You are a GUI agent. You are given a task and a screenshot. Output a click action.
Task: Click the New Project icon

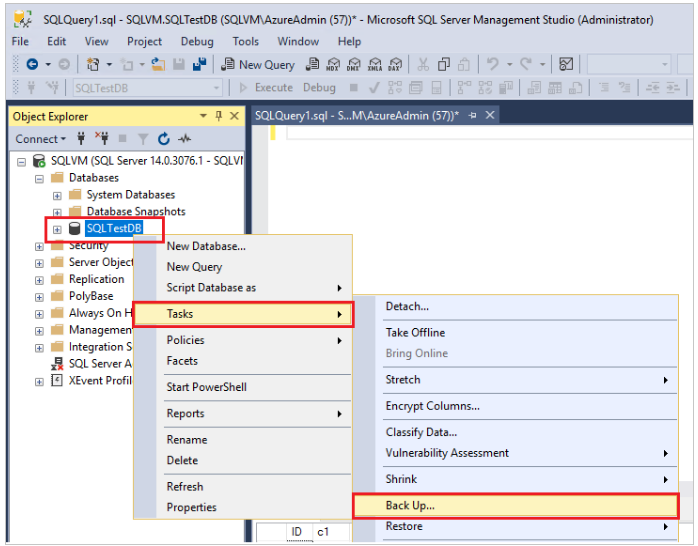pos(93,65)
